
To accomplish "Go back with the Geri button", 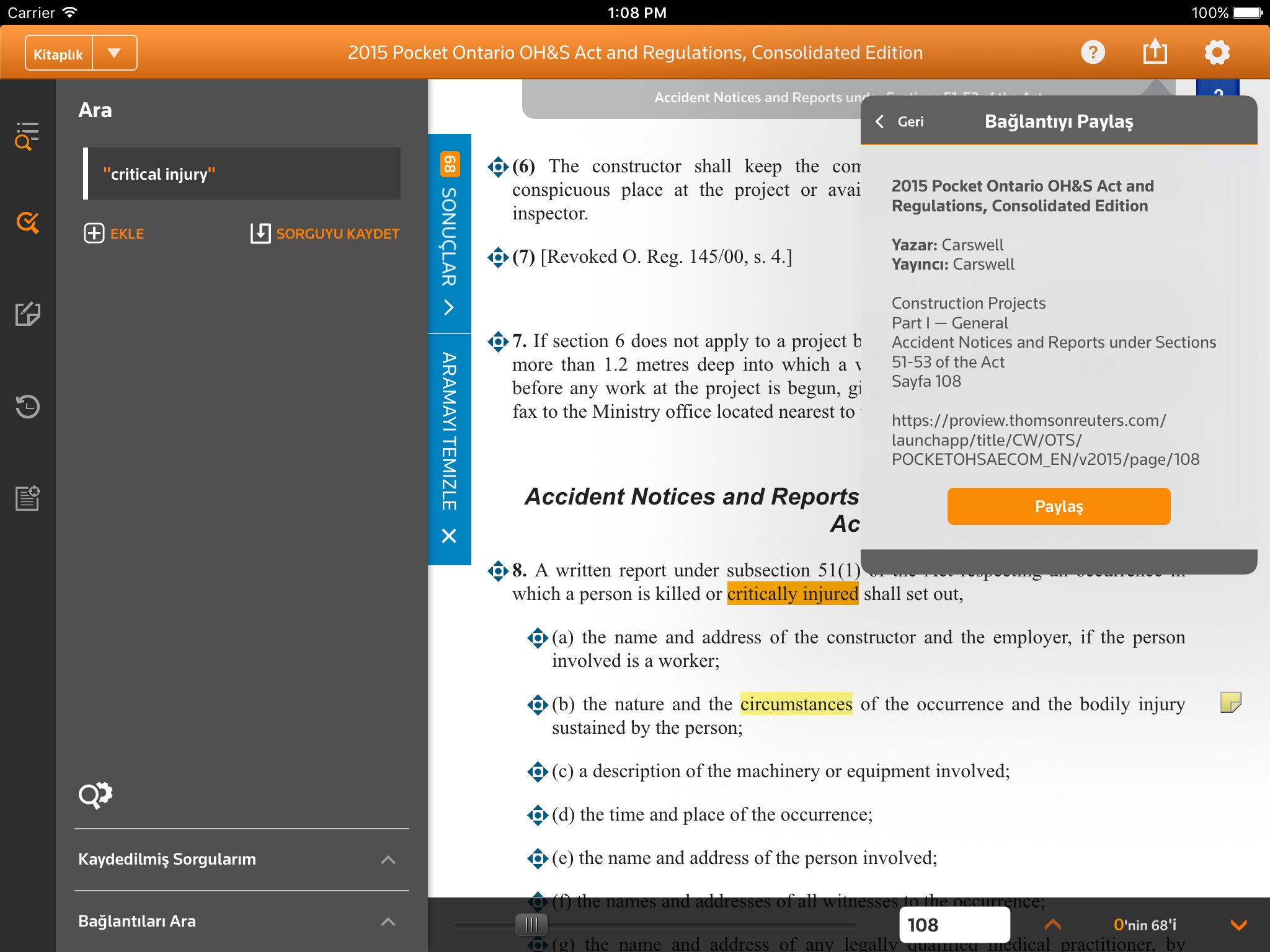I will click(x=899, y=121).
